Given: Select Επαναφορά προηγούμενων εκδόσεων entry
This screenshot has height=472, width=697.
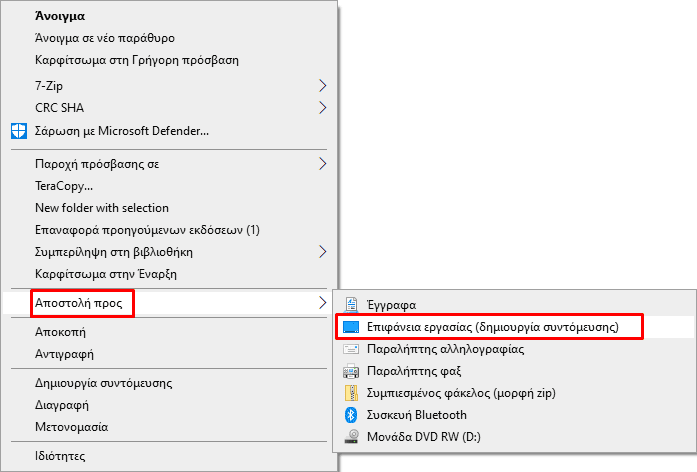Looking at the screenshot, I should pos(147,230).
